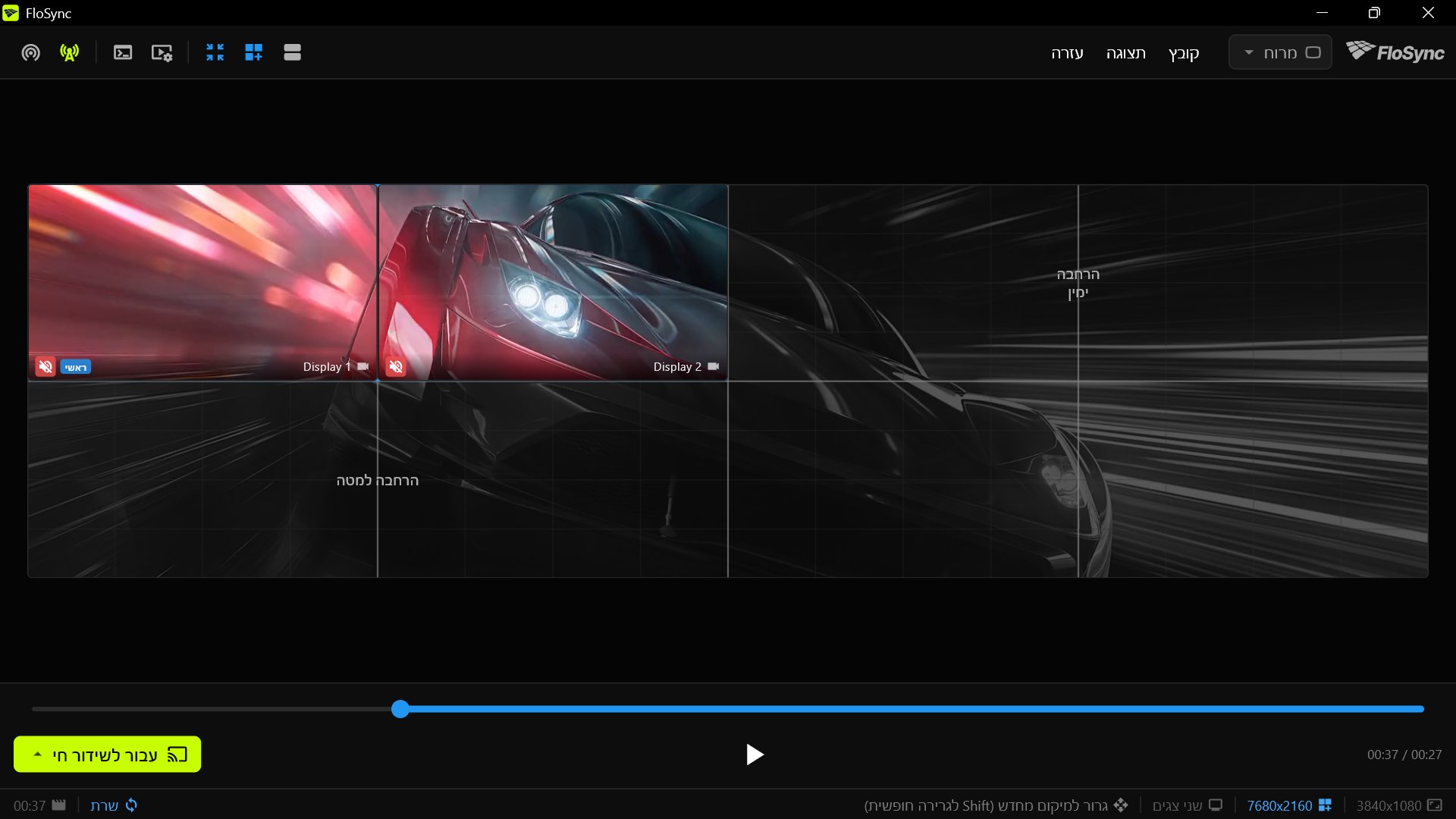
Task: Toggle the green antenna transmit icon
Action: [69, 52]
